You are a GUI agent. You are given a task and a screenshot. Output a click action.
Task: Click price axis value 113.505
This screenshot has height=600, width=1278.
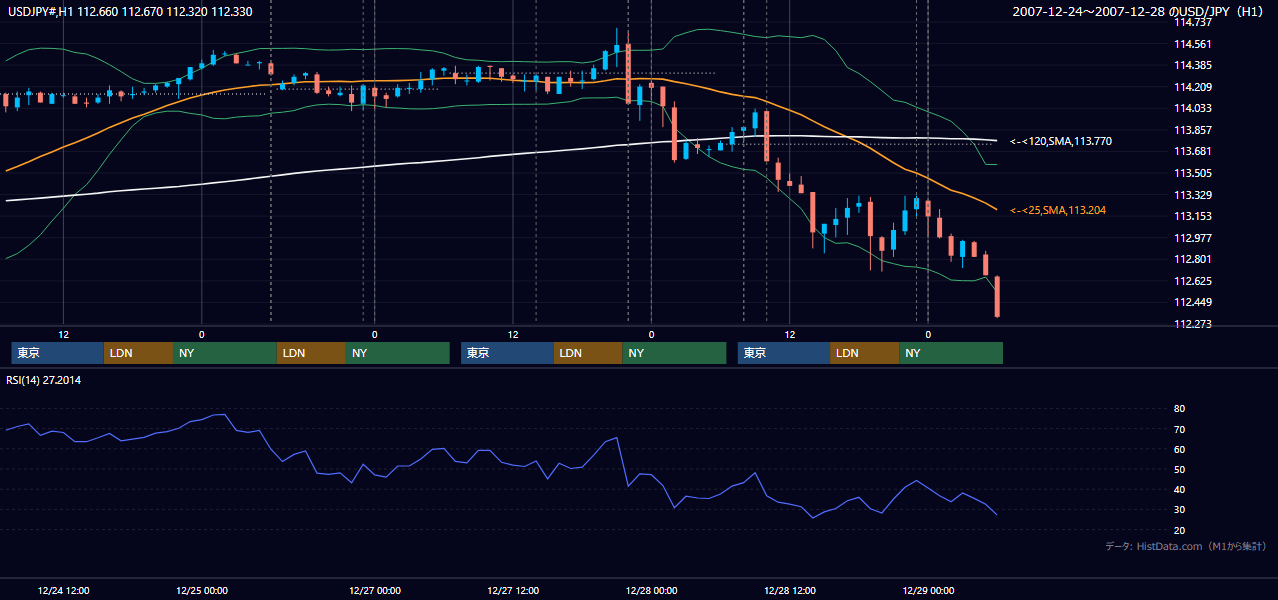tap(1193, 173)
